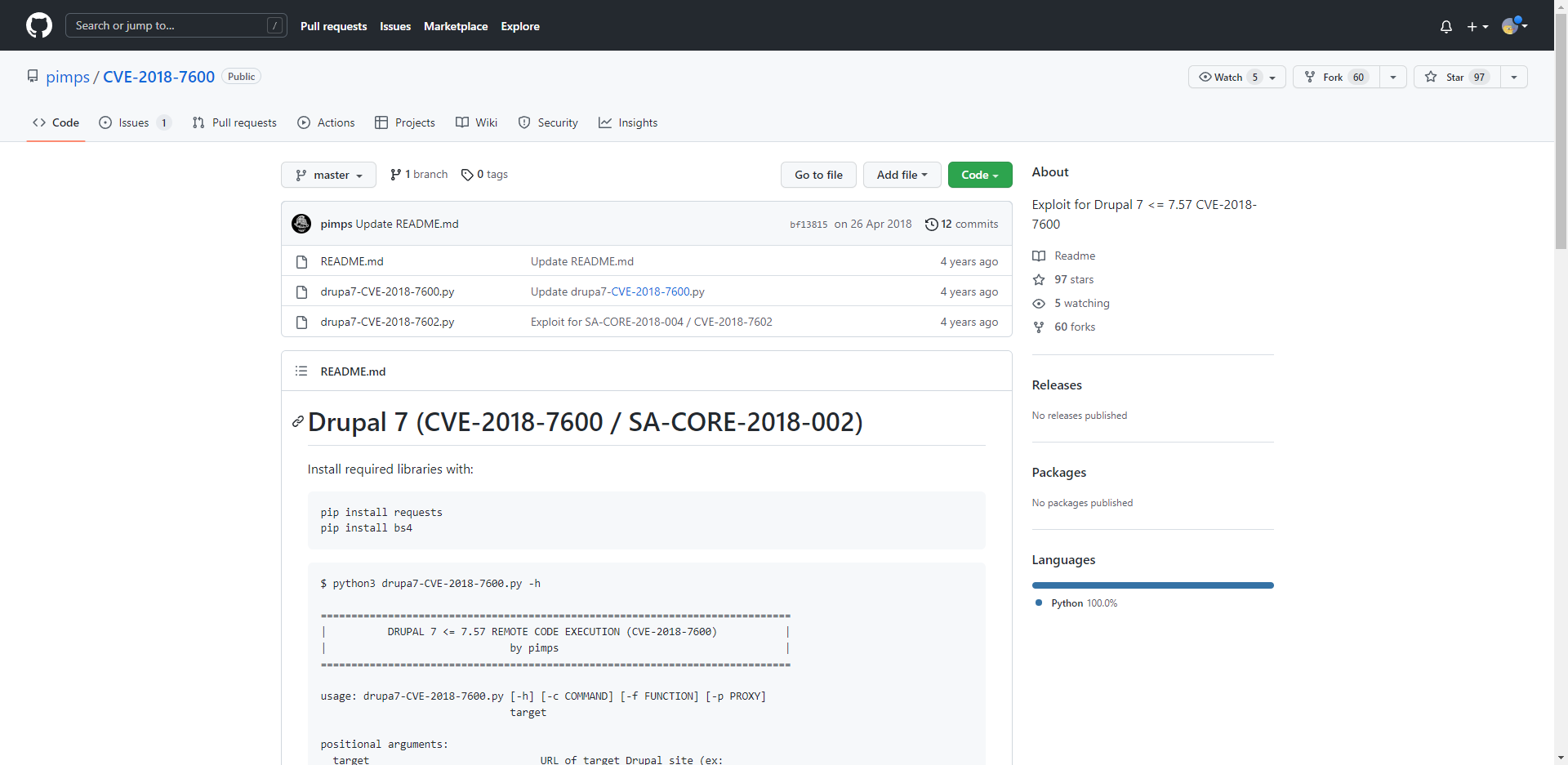Open Issues in top navigation
This screenshot has height=765, width=1568.
click(395, 26)
